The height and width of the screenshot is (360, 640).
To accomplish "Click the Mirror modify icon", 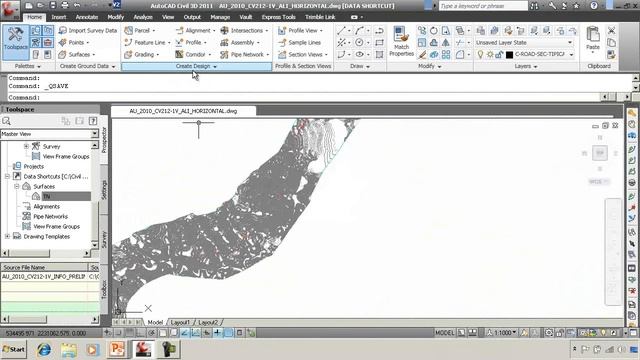I will click(446, 42).
